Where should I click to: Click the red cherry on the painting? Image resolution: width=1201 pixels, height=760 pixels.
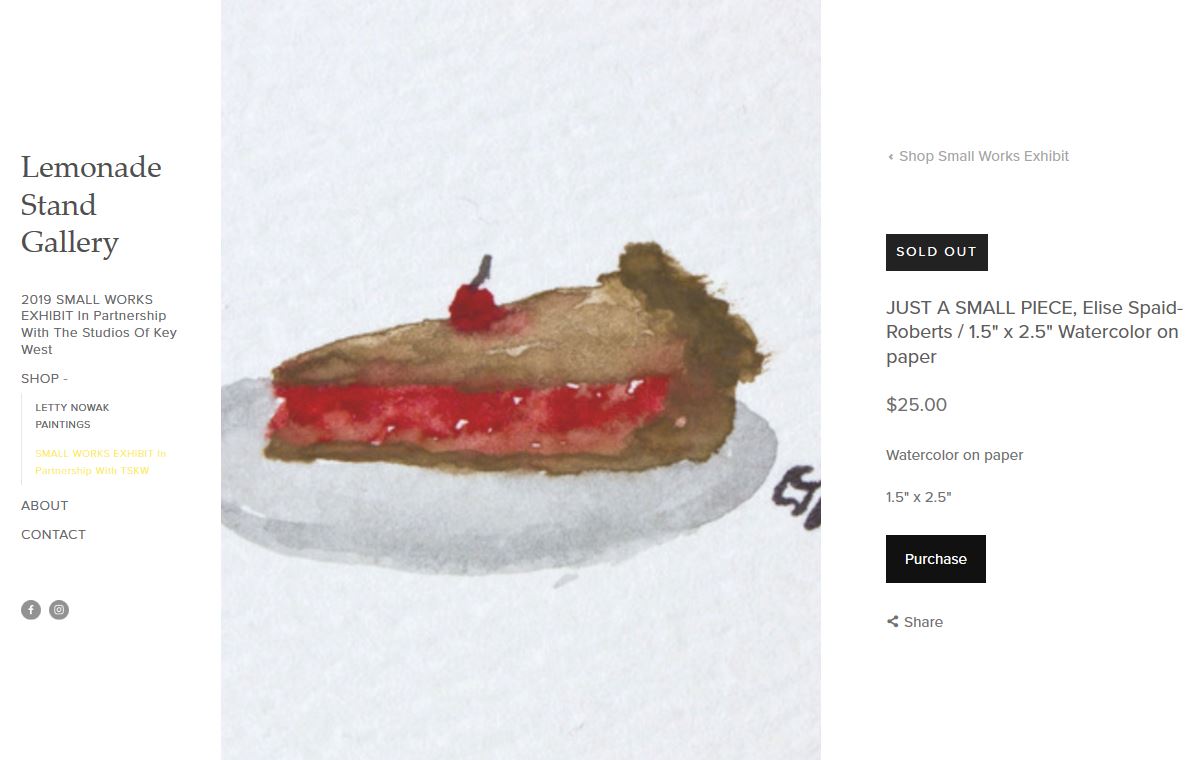(474, 306)
